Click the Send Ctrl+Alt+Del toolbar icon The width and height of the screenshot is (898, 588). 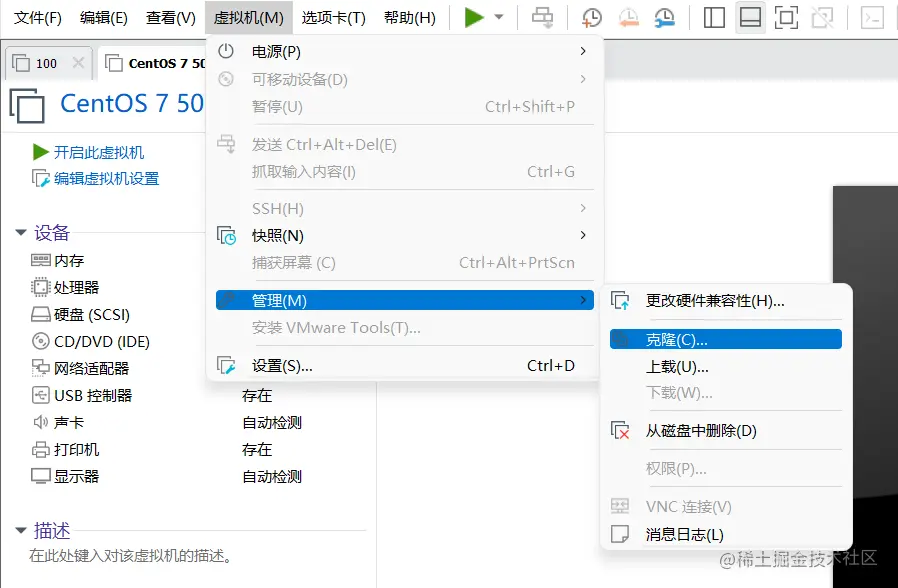point(542,17)
